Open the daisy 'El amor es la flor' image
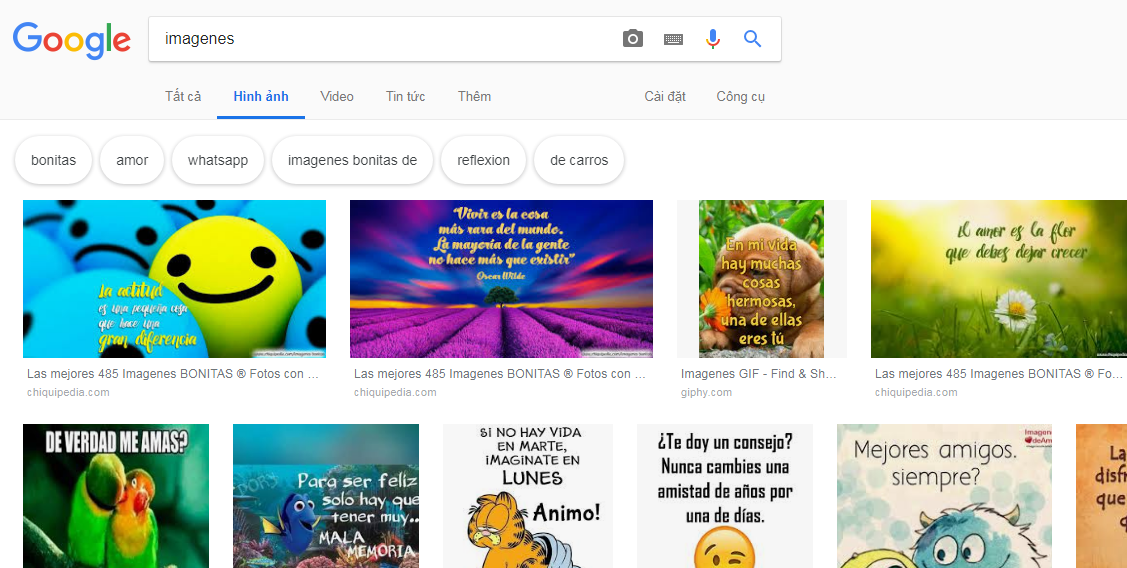1127x568 pixels. pyautogui.click(x=999, y=279)
